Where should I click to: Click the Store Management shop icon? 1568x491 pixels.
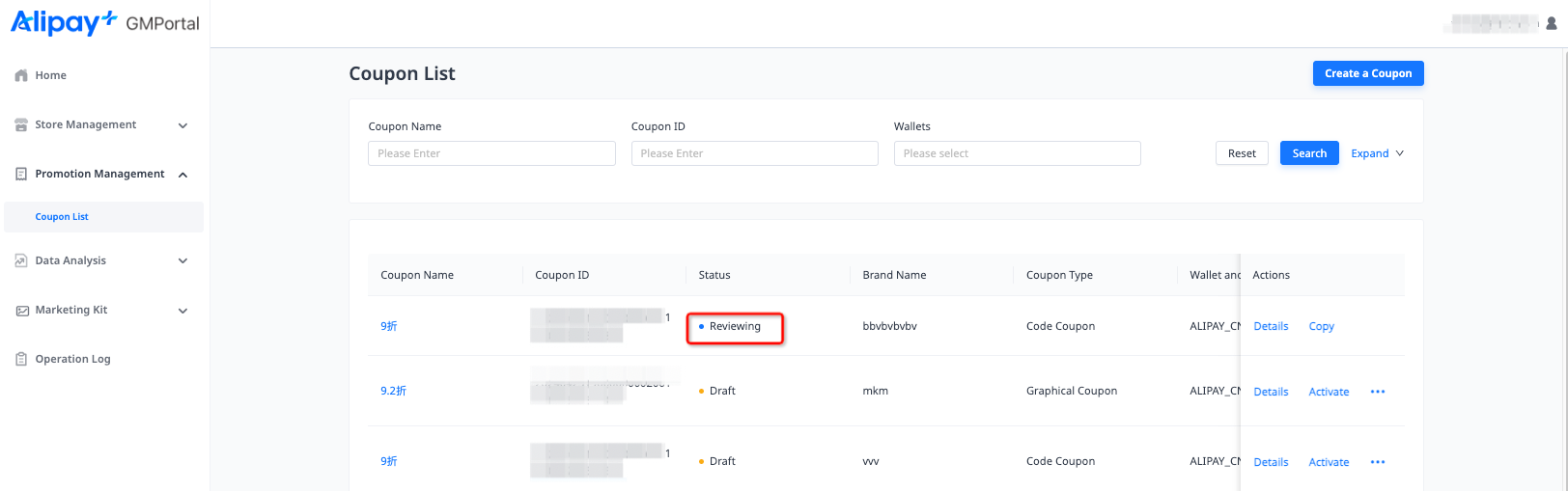[21, 125]
